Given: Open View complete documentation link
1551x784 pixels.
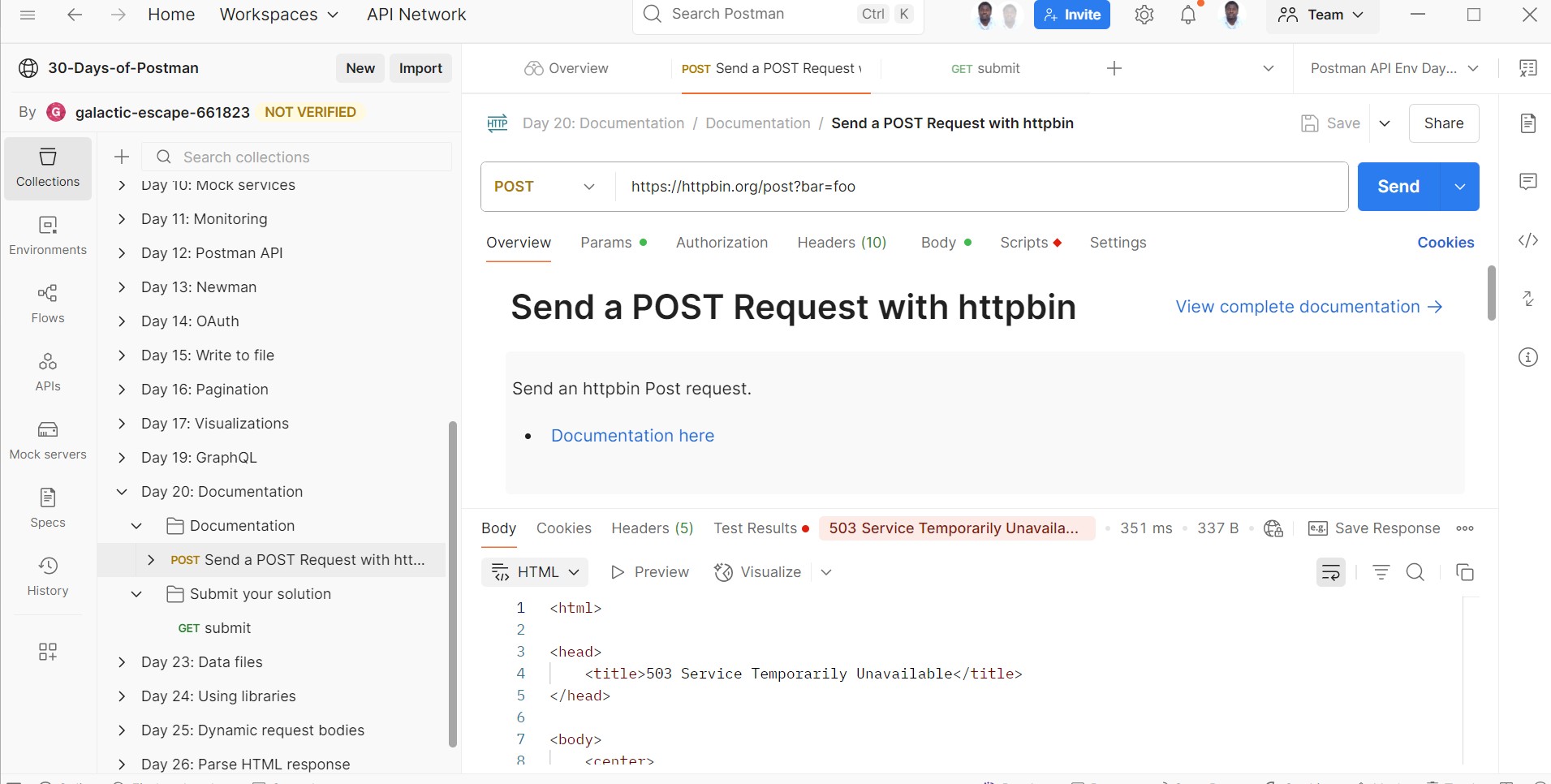Looking at the screenshot, I should click(1309, 307).
